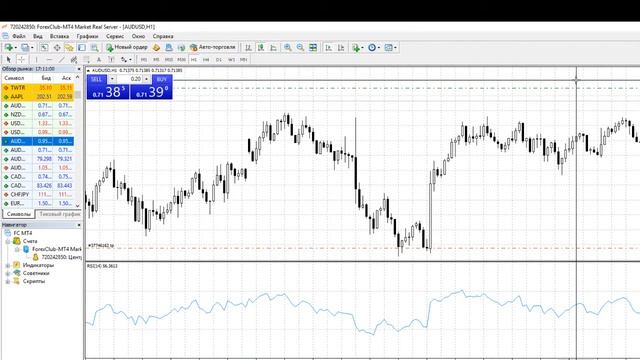This screenshot has width=640, height=360.
Task: Switch to M1 timeframe
Action: (x=144, y=60)
